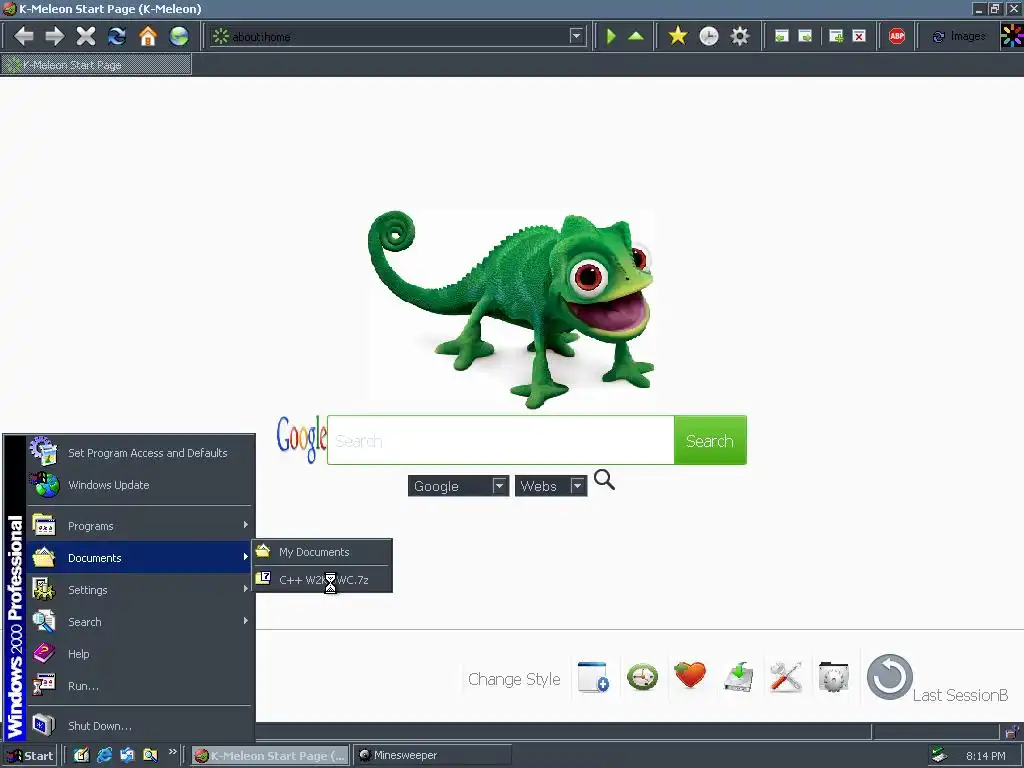Click the Google logo
This screenshot has width=1024, height=768.
(301, 439)
